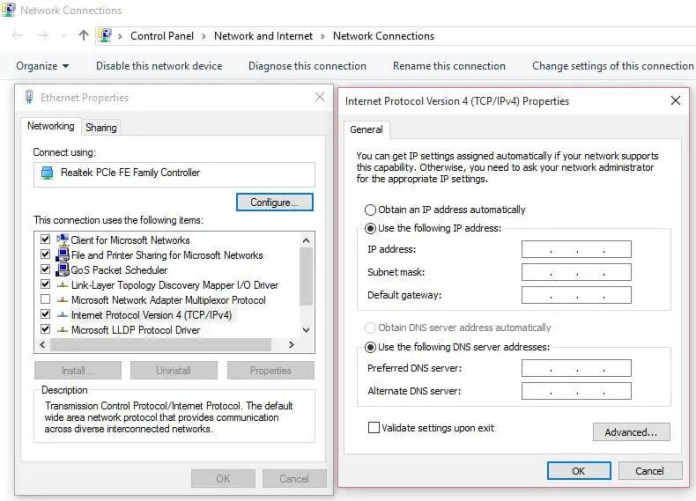Click items list scroll right arrow
The image size is (696, 501).
(x=291, y=344)
